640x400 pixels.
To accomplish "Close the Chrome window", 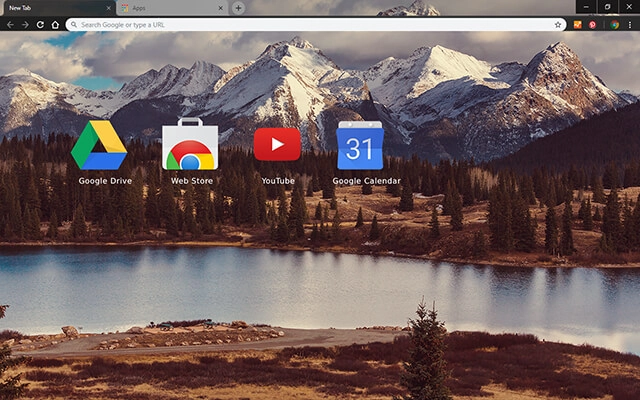I will click(629, 7).
